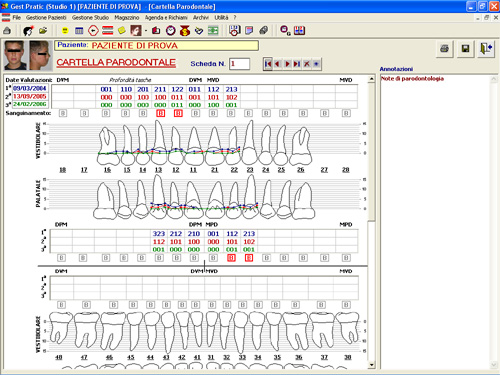Open the Gestione Studio menu

[x=90, y=17]
